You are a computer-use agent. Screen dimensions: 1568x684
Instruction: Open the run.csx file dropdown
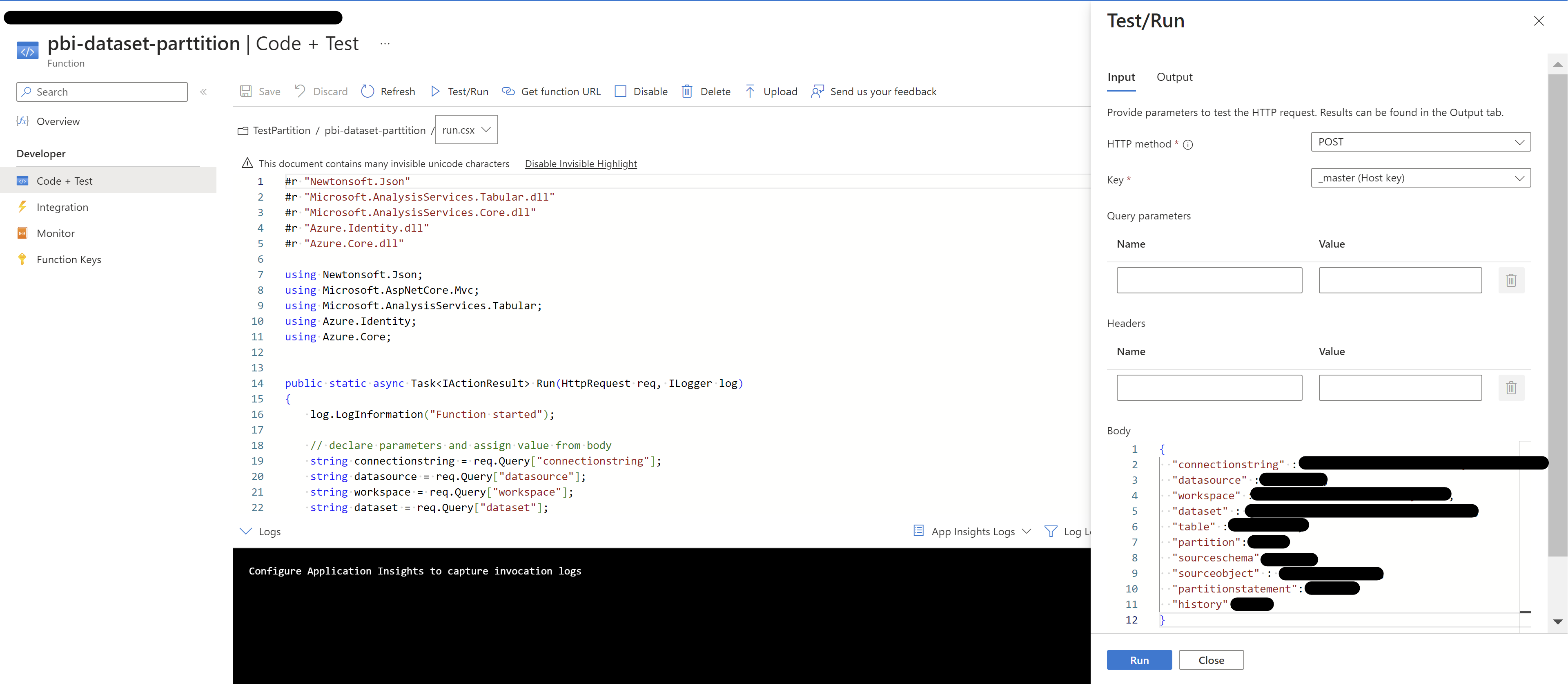466,130
